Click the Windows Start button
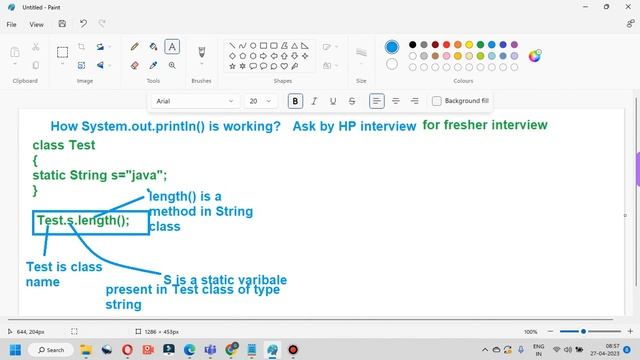Viewport: 640px width, 360px height. pyautogui.click(x=15, y=350)
